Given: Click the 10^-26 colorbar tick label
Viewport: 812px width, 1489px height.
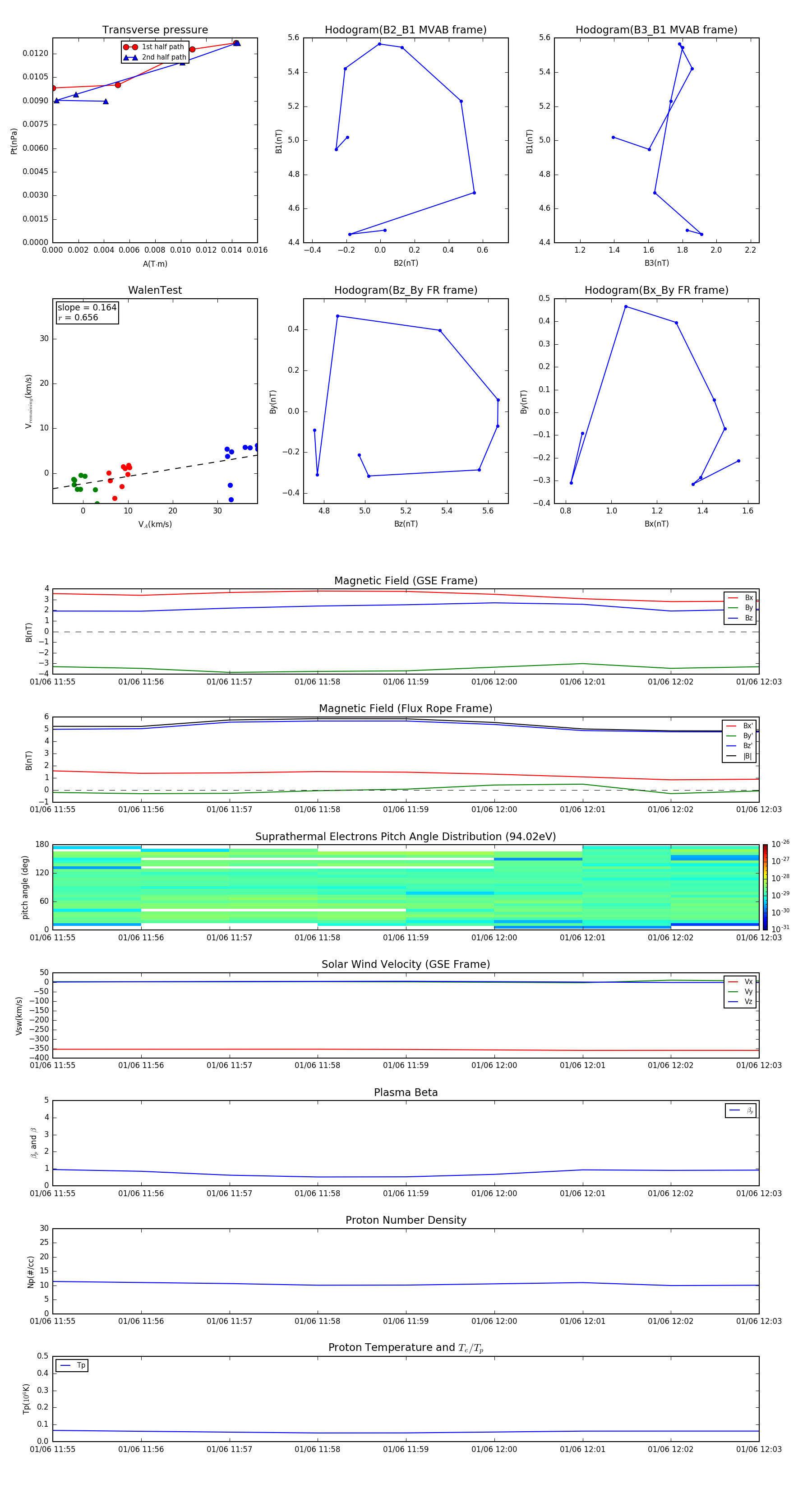Looking at the screenshot, I should (x=780, y=844).
